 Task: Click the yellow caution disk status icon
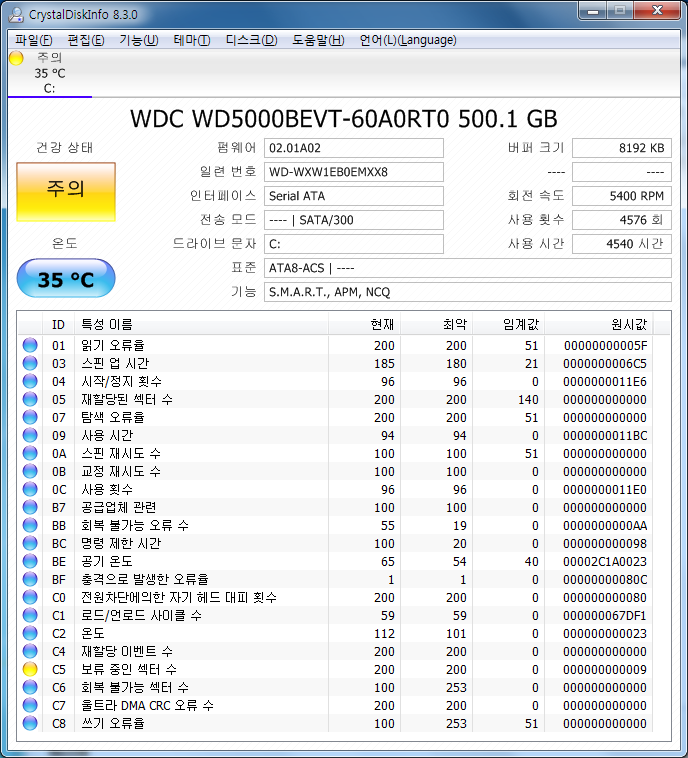(x=15, y=58)
